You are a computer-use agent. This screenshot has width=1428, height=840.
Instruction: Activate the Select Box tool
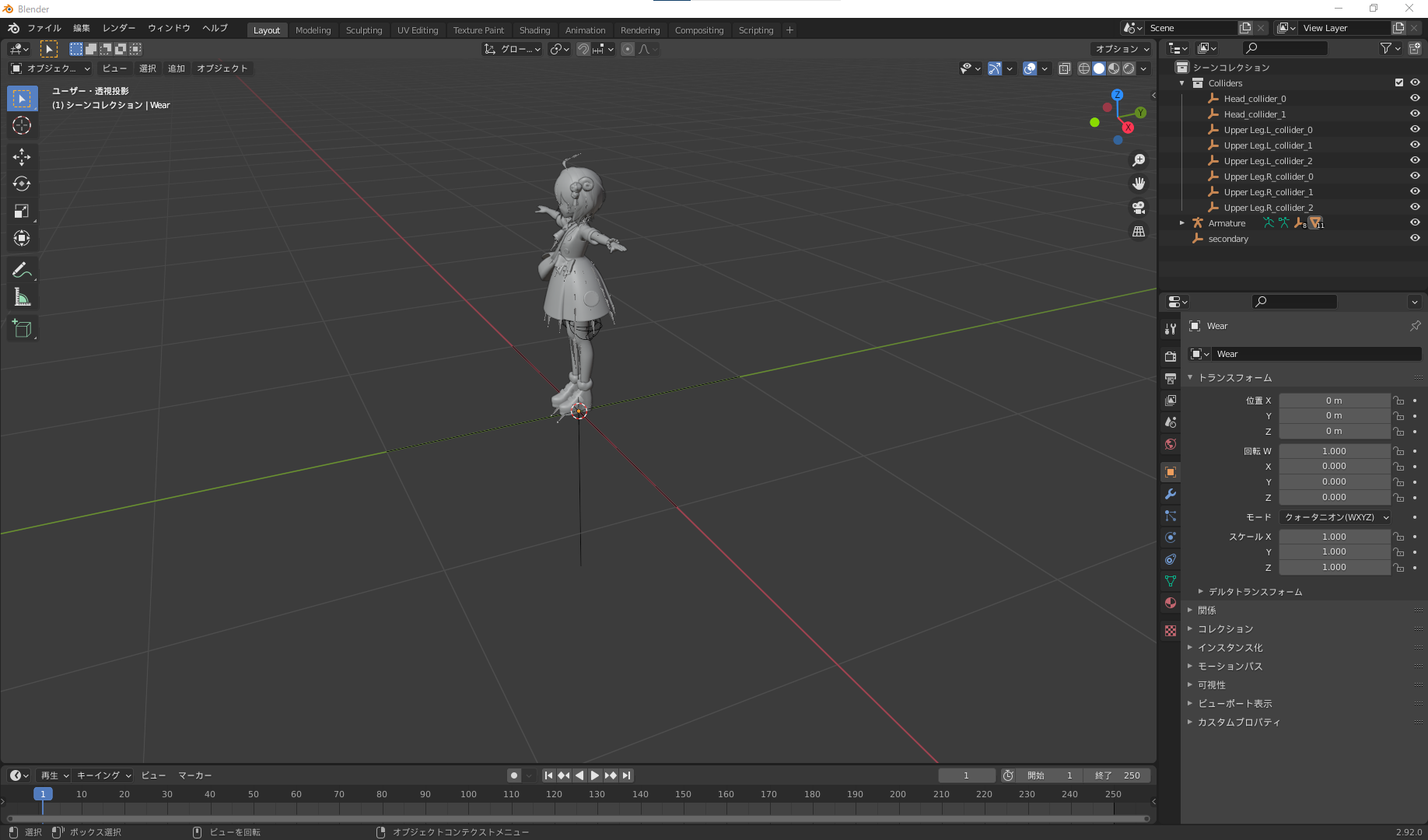click(x=22, y=99)
